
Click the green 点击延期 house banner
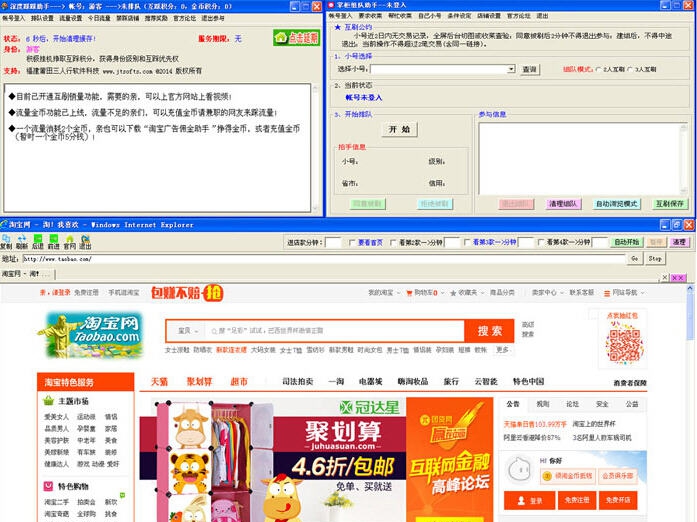[296, 38]
